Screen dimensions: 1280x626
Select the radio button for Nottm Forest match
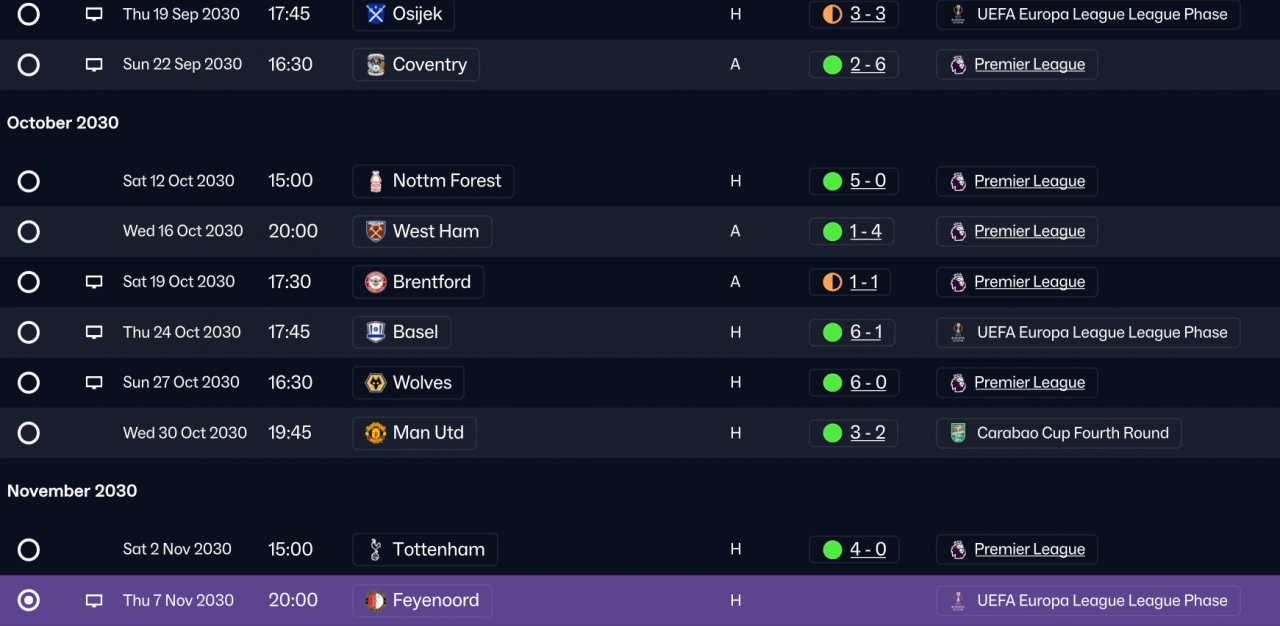29,181
